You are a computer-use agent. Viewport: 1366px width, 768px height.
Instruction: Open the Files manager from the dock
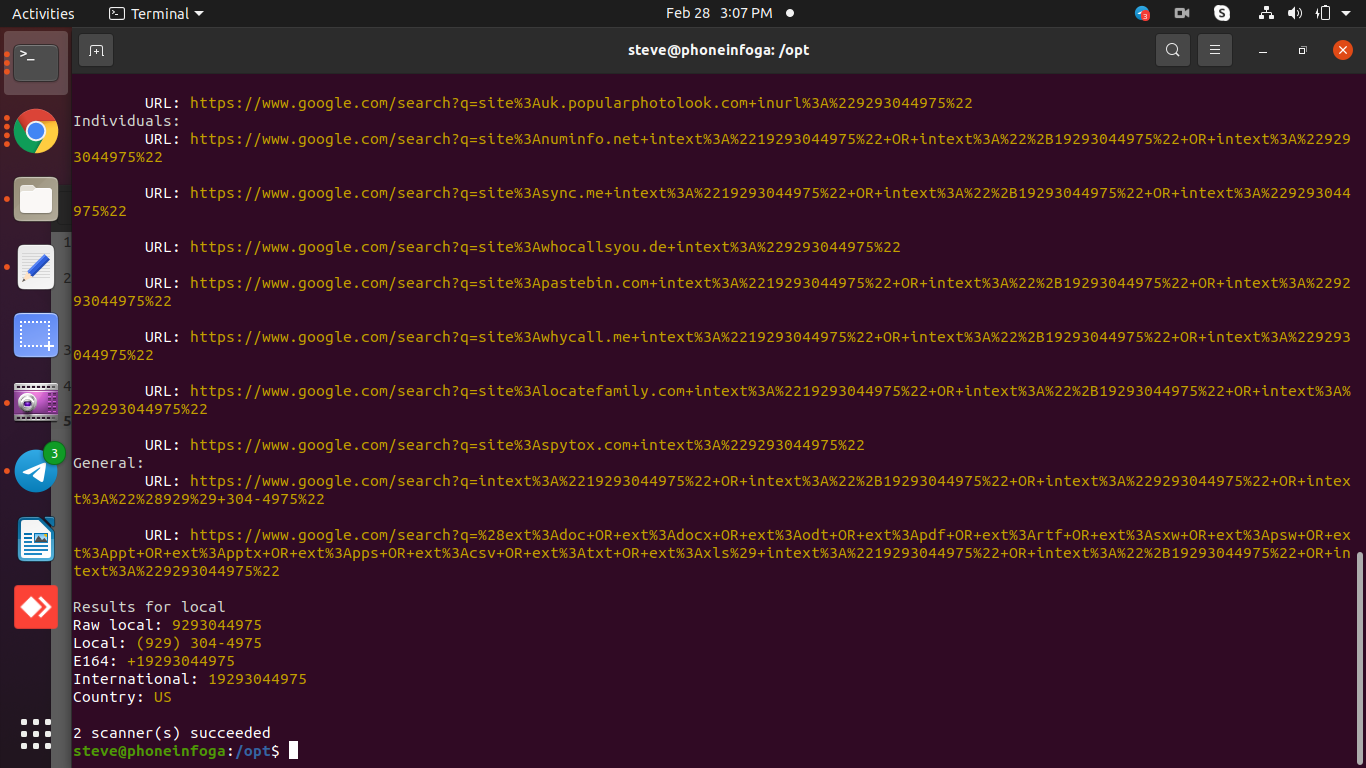click(36, 199)
